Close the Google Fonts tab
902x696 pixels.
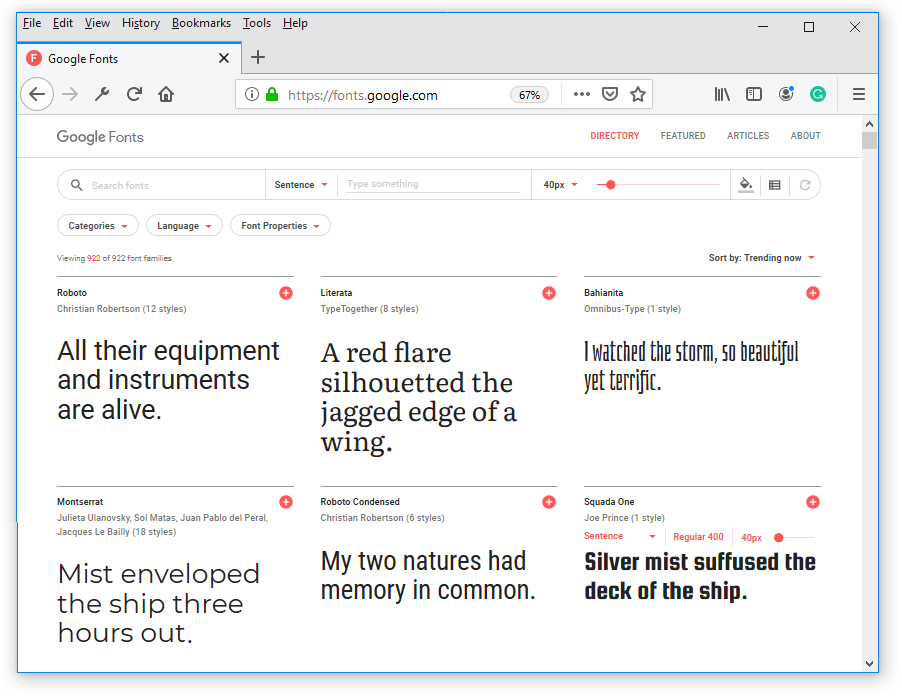coord(224,58)
